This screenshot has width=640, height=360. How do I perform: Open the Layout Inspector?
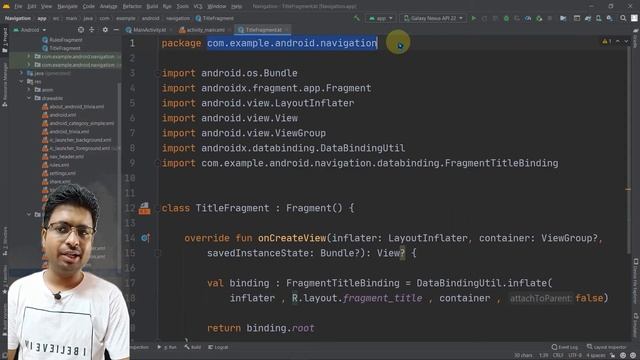(606, 347)
